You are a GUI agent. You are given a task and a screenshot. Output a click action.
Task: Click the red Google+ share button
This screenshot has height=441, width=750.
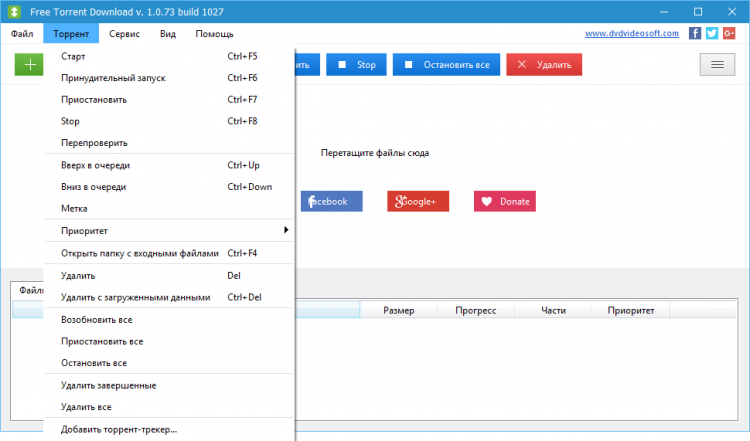pos(418,201)
